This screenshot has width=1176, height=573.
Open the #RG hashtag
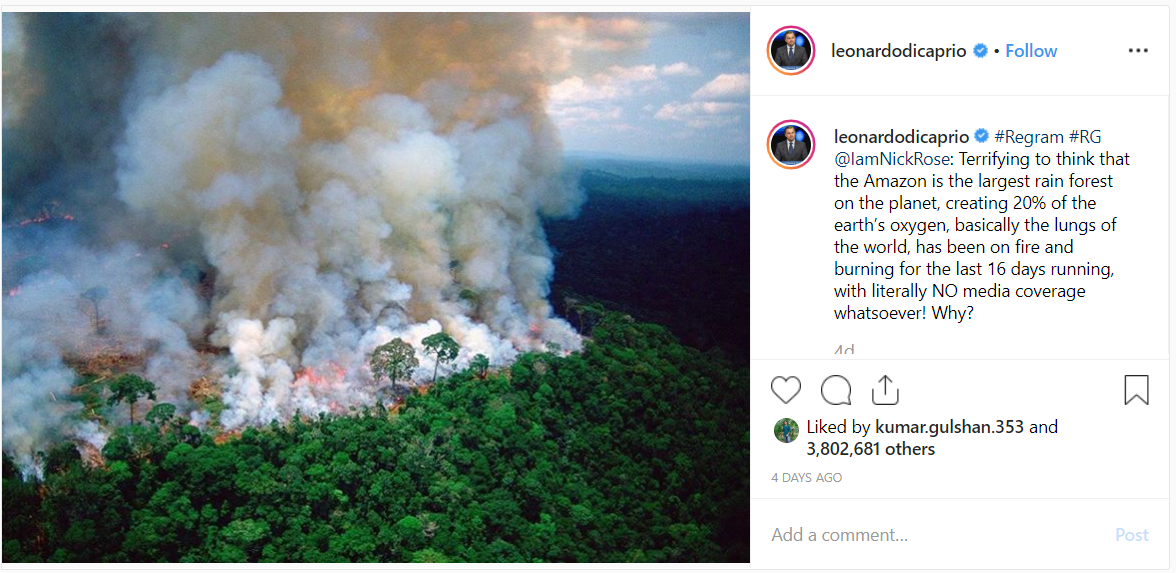[1085, 137]
